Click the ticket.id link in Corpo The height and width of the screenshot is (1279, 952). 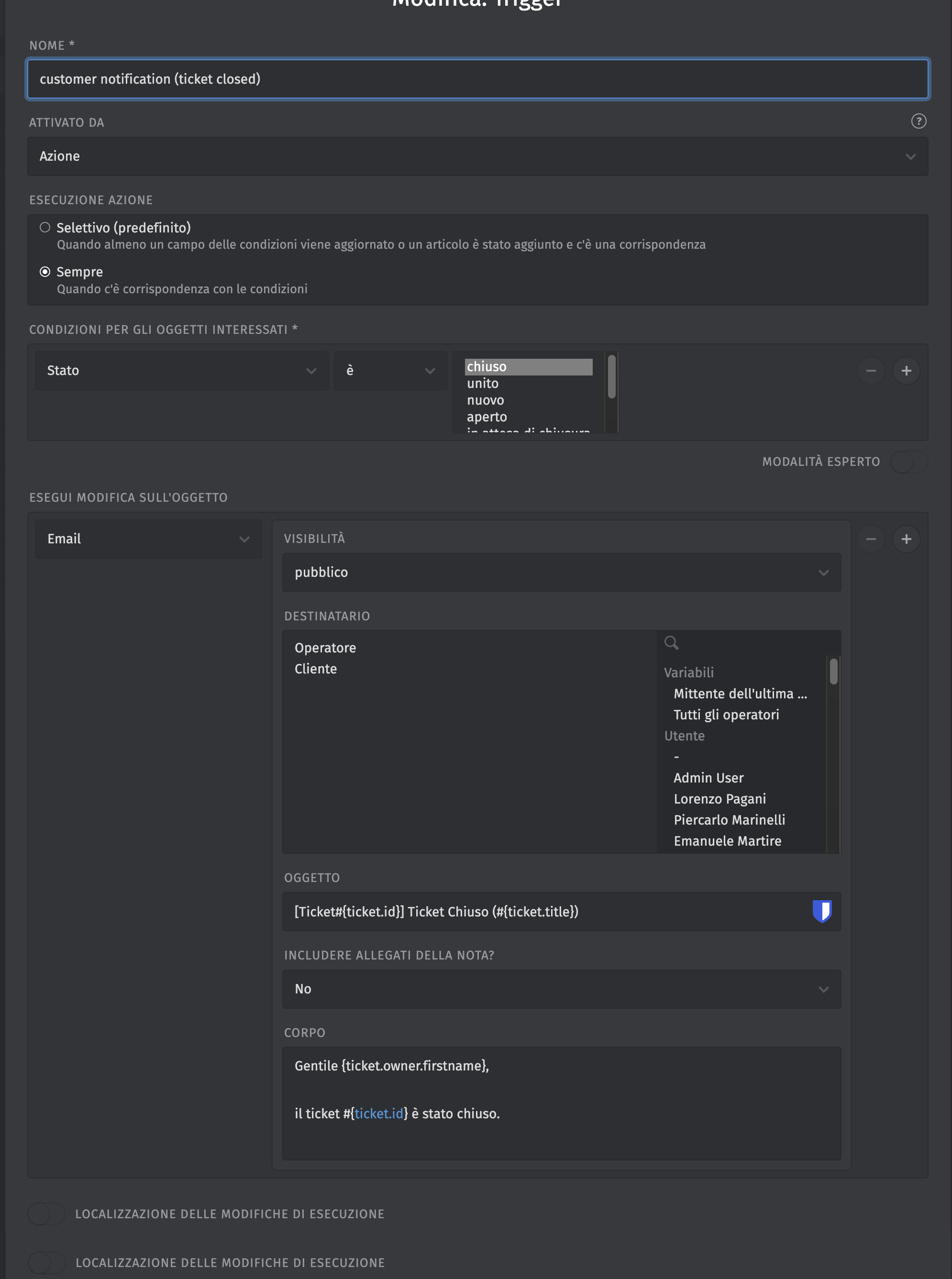[378, 1113]
